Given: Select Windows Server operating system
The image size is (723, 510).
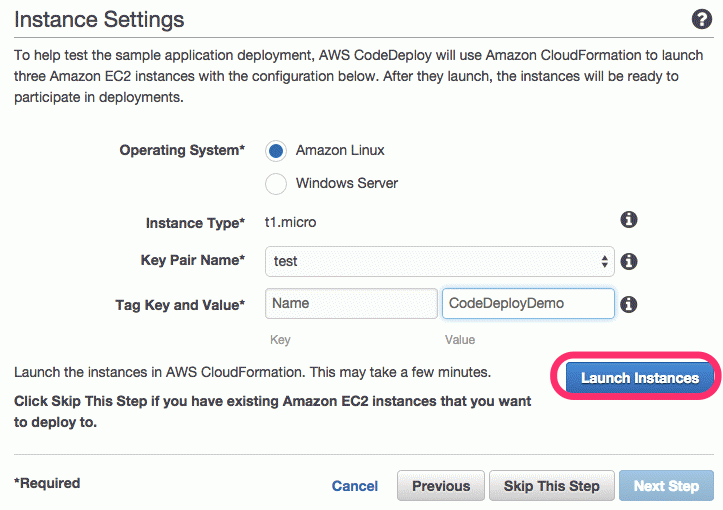Looking at the screenshot, I should [276, 184].
